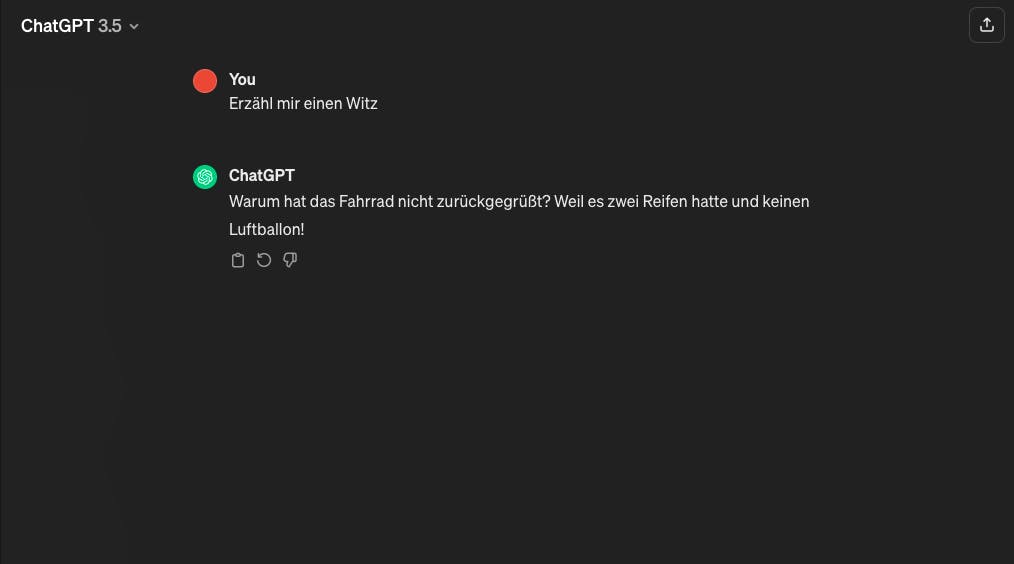
Task: Click the word "Reifen" in the response
Action: 665,202
